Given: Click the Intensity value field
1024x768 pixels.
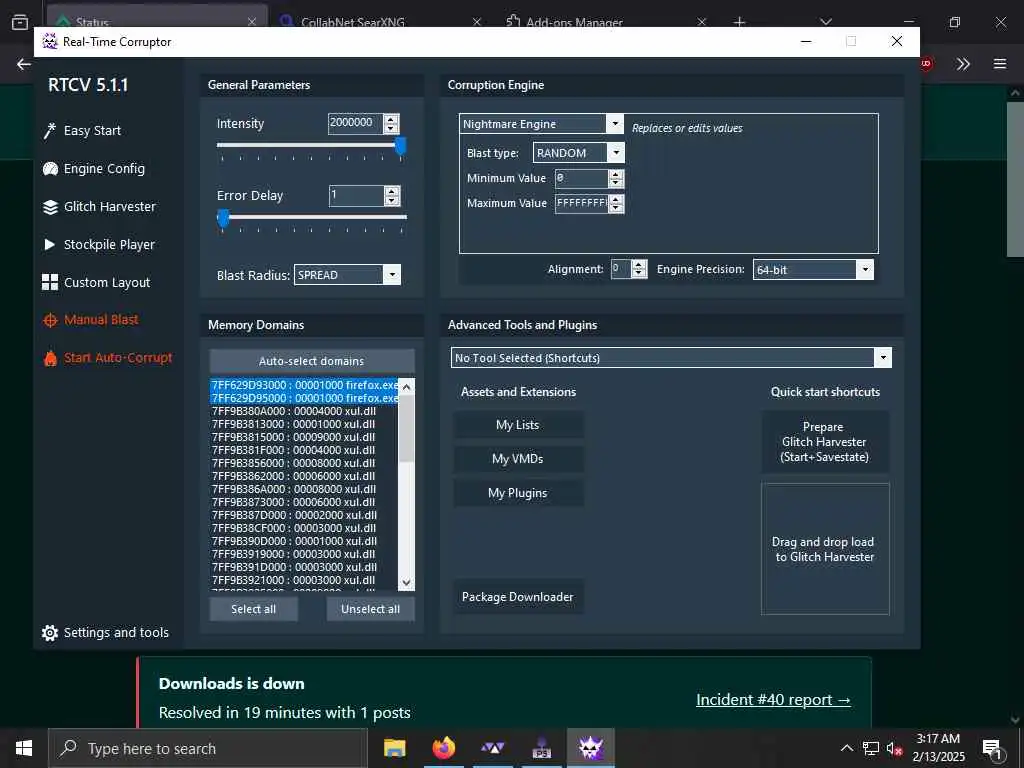Looking at the screenshot, I should coord(355,123).
